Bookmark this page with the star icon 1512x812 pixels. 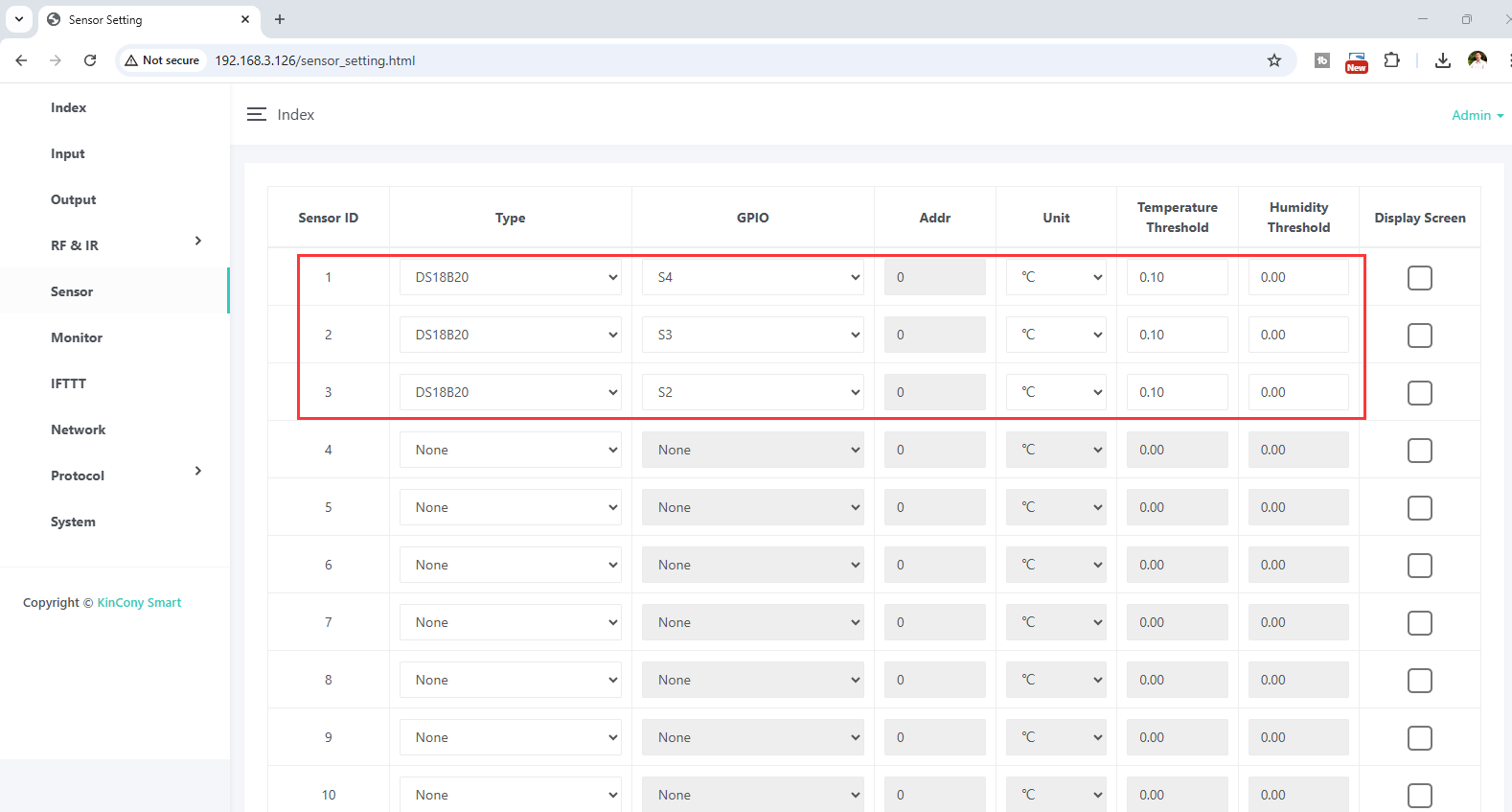click(x=1273, y=60)
